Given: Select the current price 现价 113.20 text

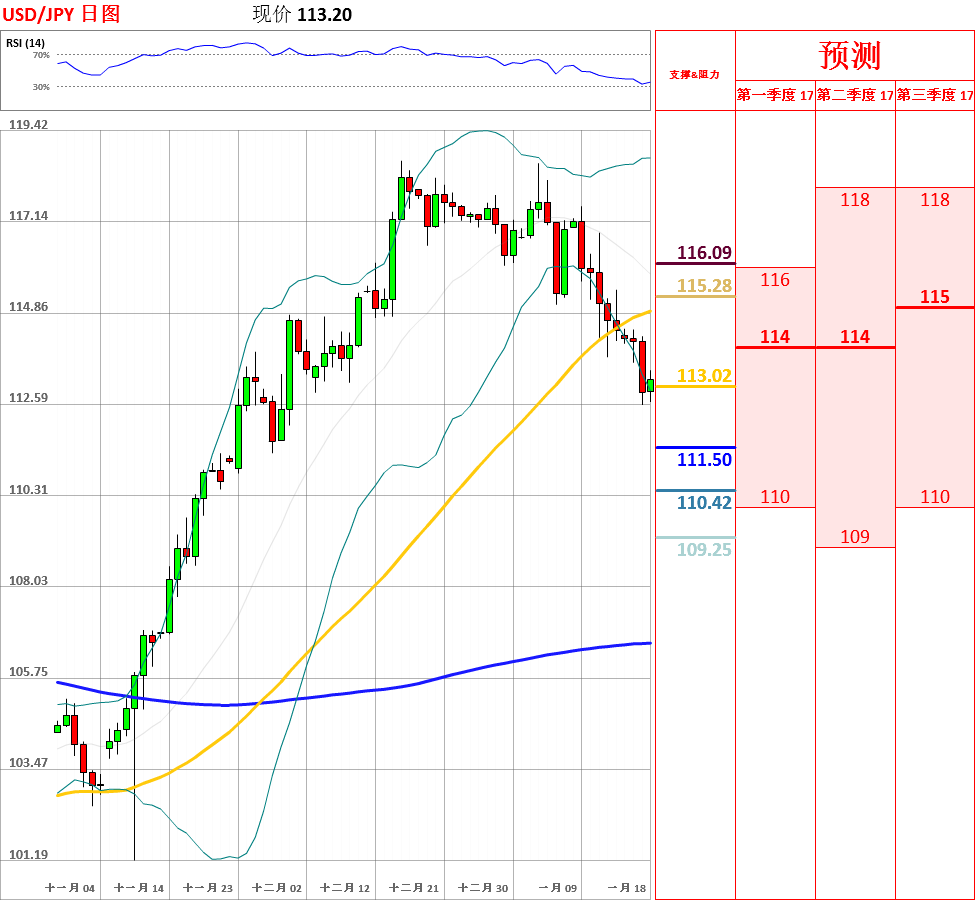Looking at the screenshot, I should (302, 14).
